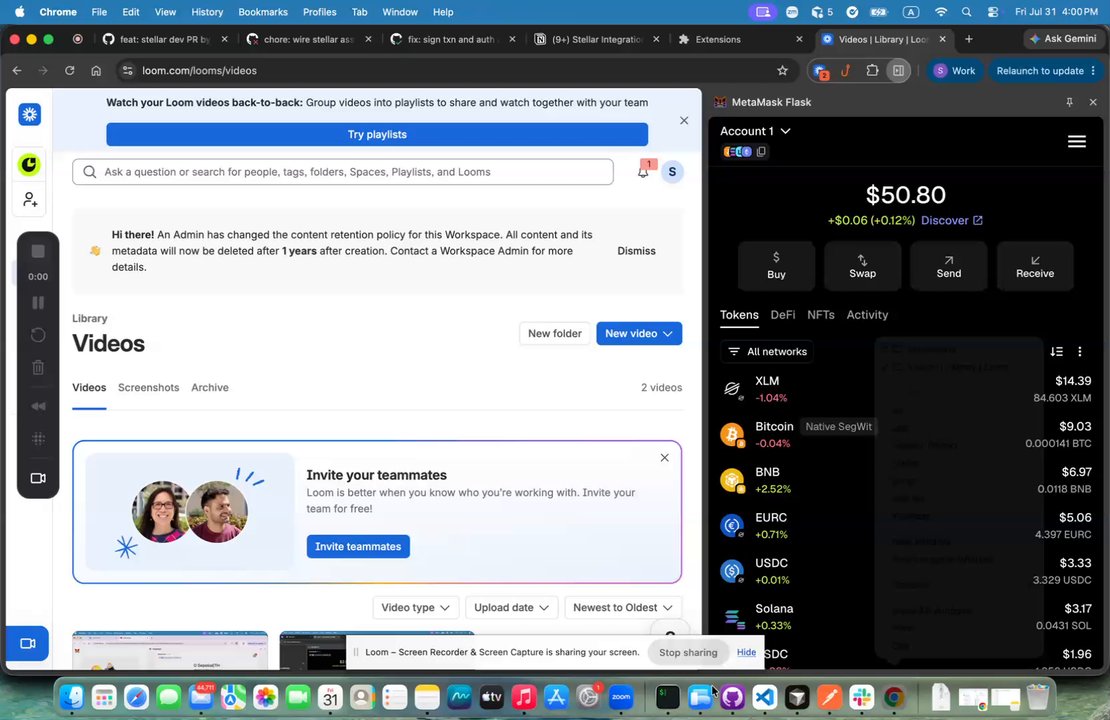Image resolution: width=1110 pixels, height=720 pixels.
Task: Close the playlists banner
Action: 684,120
